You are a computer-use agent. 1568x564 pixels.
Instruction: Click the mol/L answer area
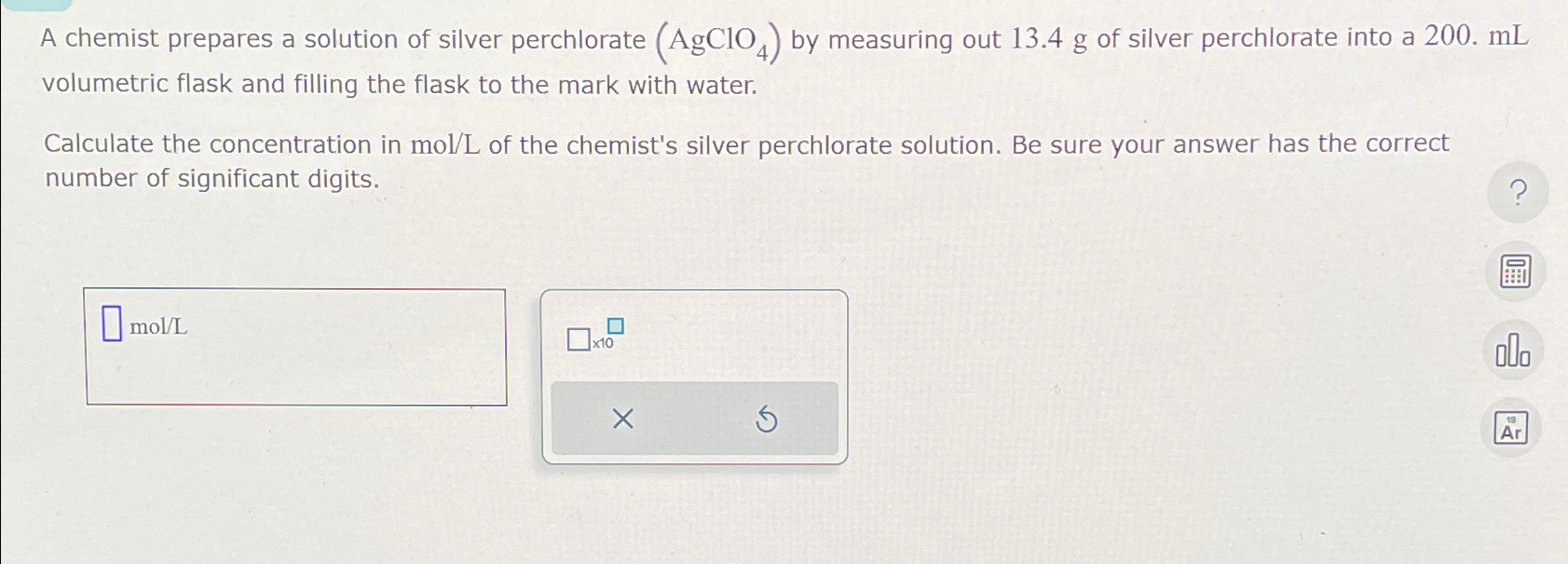[294, 348]
